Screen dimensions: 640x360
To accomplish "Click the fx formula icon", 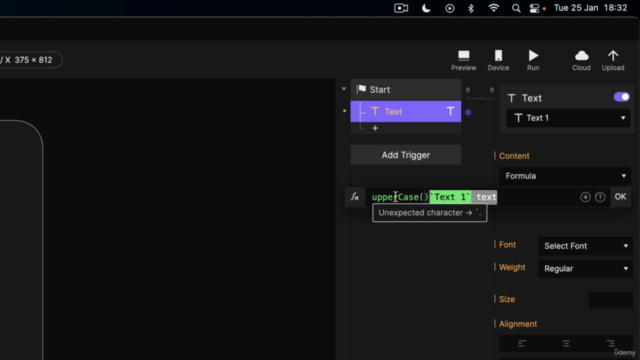I will [x=355, y=197].
